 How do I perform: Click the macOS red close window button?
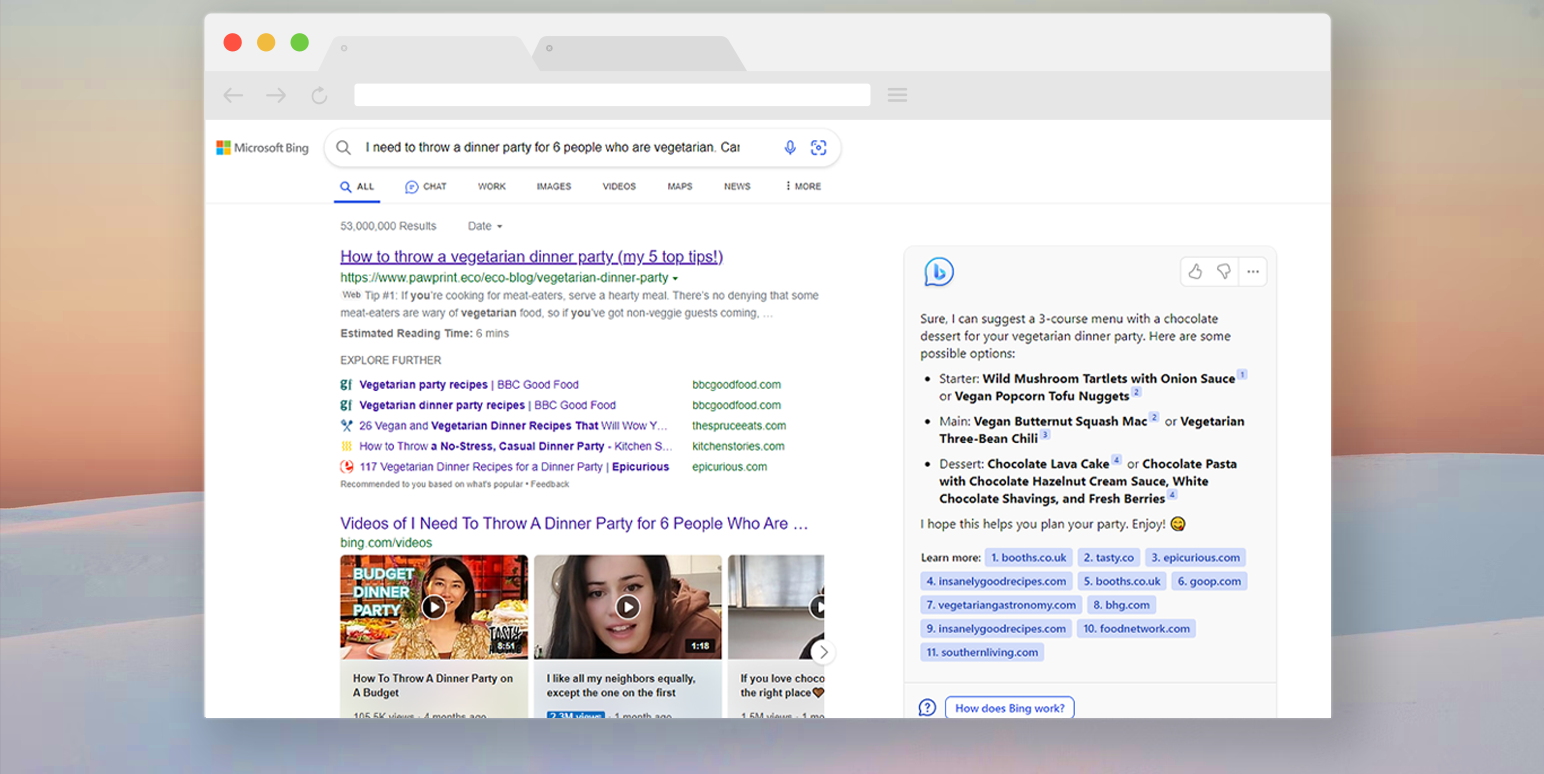point(232,42)
